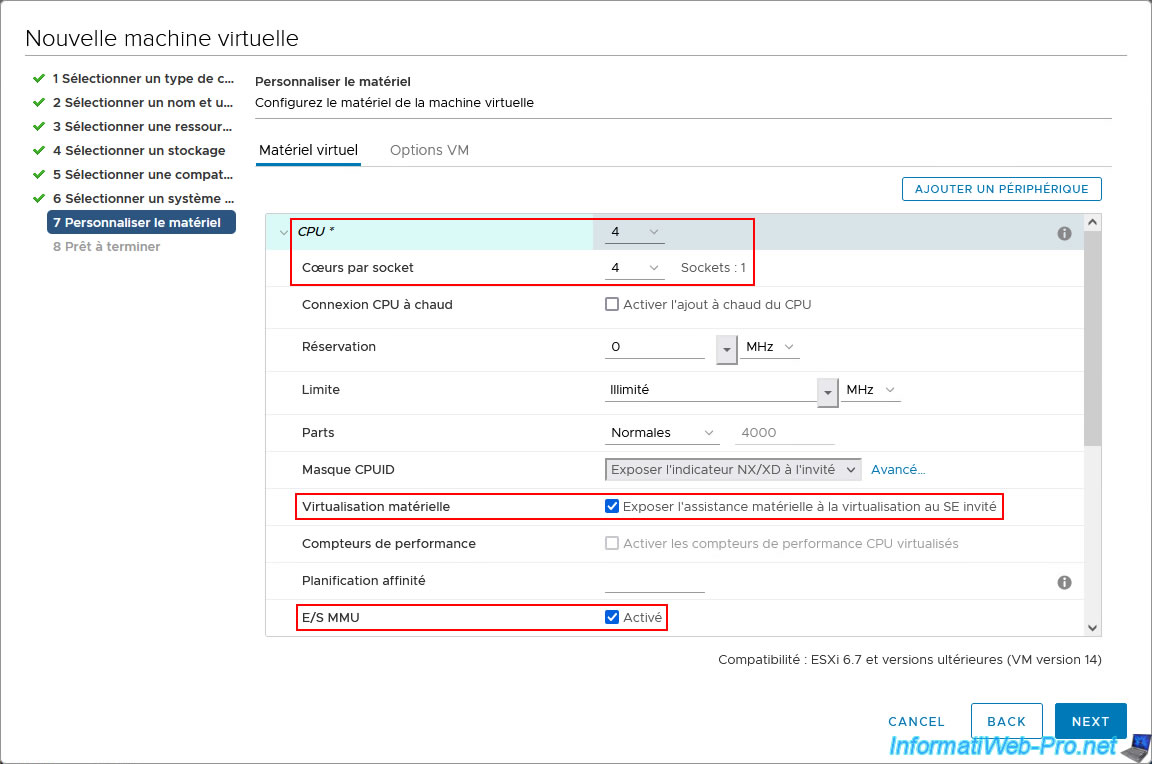Click the NEXT button
Screen dimensions: 1152x764
1090,721
